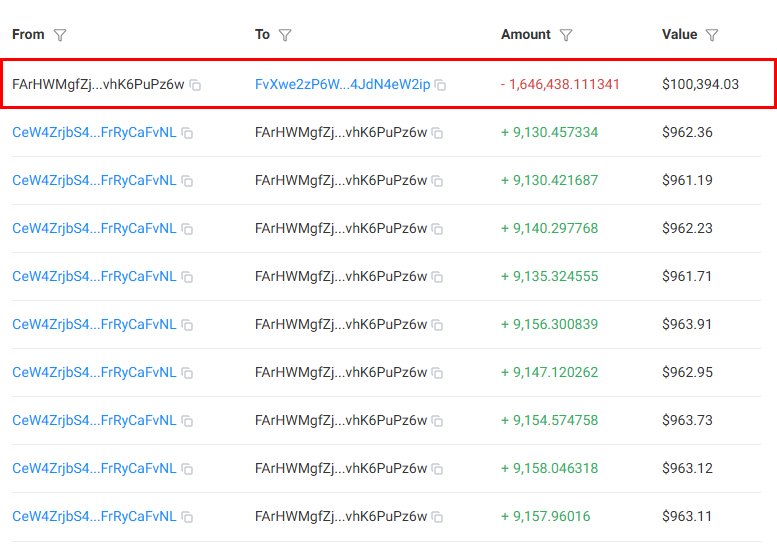
Task: Copy the To address in the $961.19 row
Action: pyautogui.click(x=438, y=181)
